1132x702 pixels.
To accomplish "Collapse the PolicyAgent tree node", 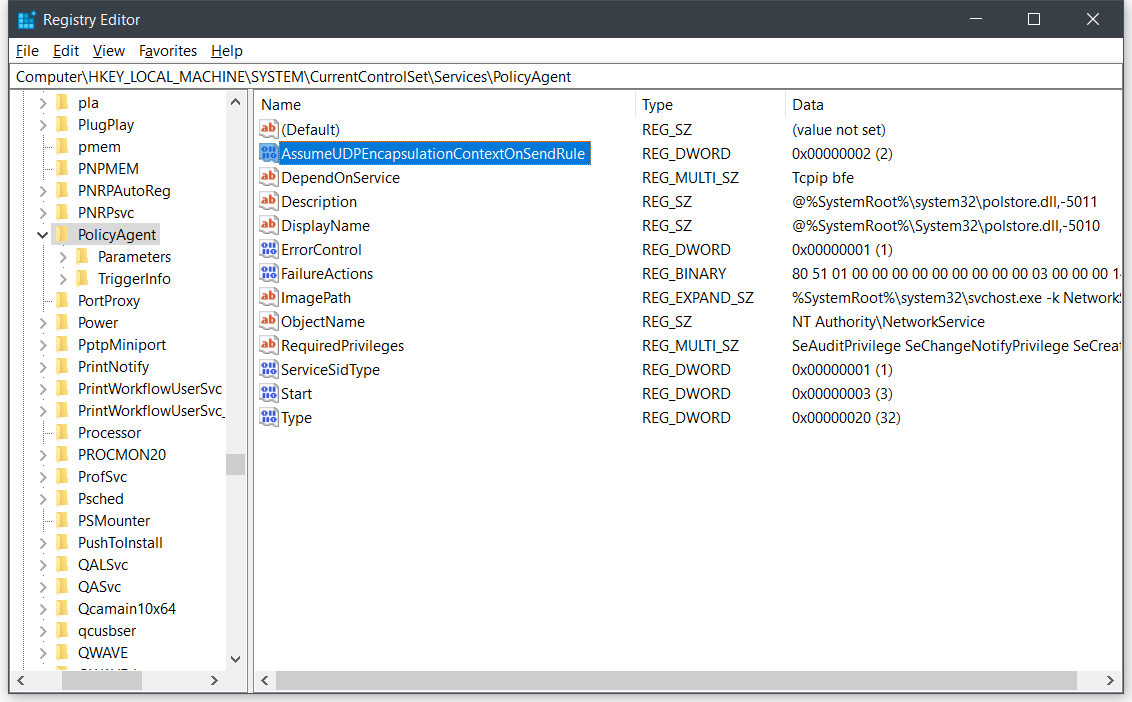I will 43,235.
